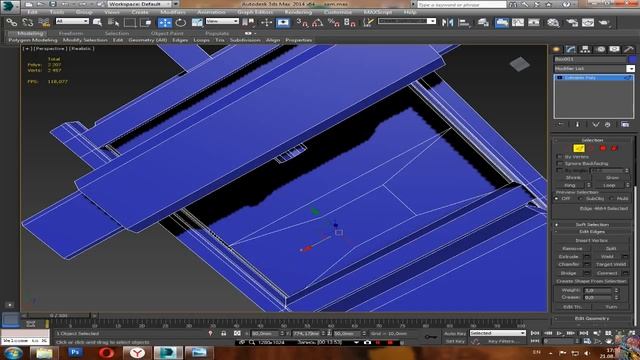Click the Unlink Selection tool

pyautogui.click(x=28, y=22)
